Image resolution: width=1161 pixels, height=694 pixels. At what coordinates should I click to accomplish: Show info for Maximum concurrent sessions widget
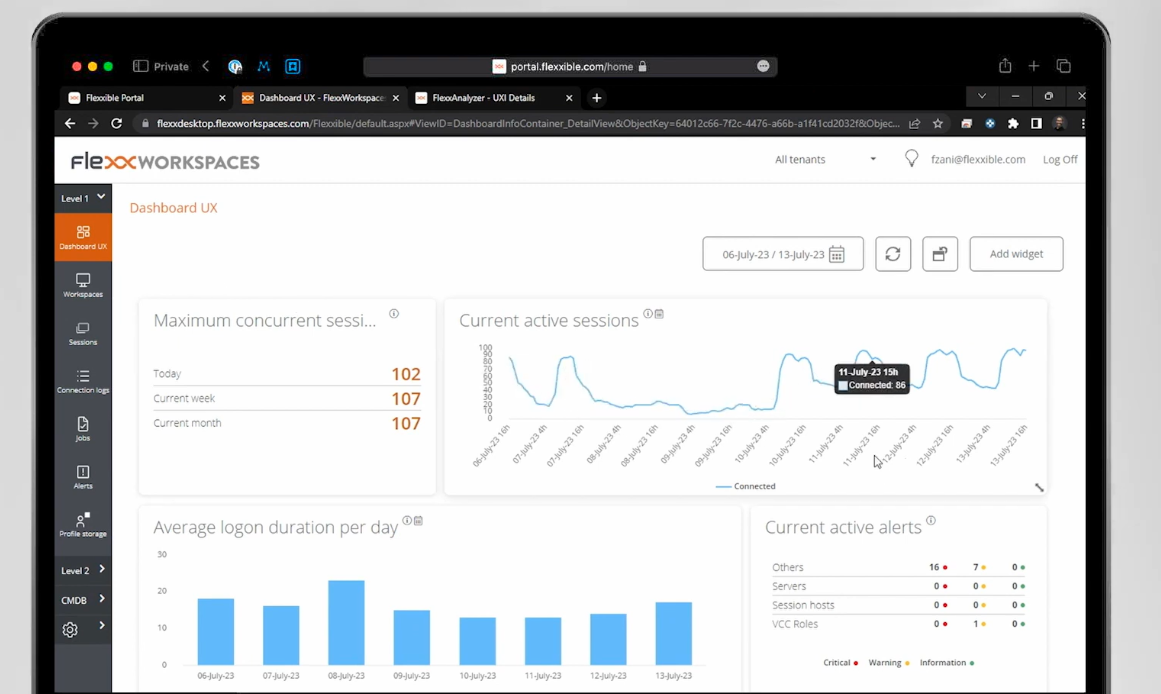pos(394,314)
